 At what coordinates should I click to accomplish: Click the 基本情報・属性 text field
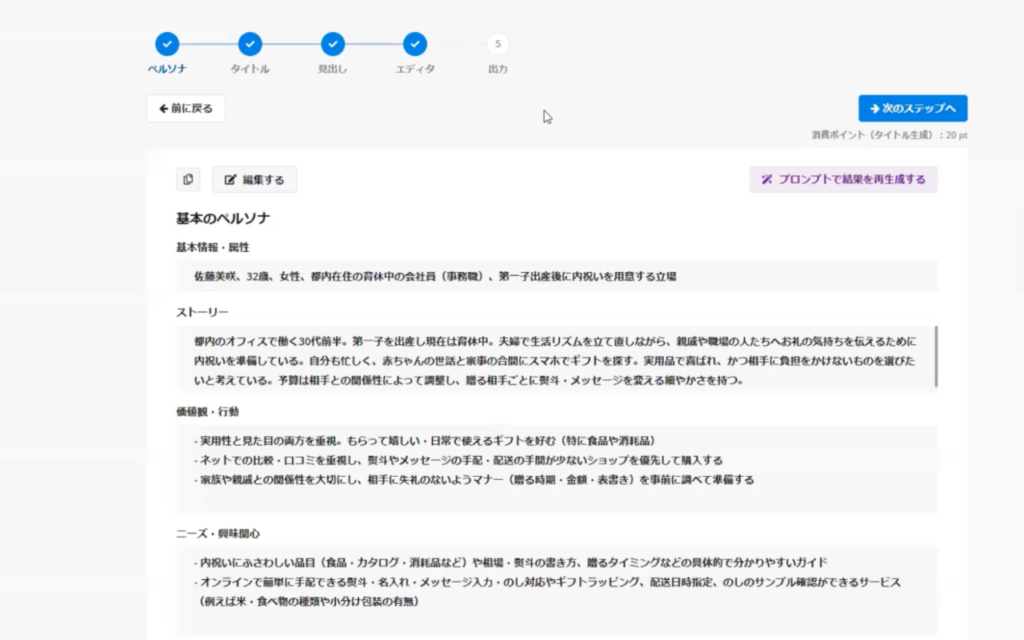[556, 276]
